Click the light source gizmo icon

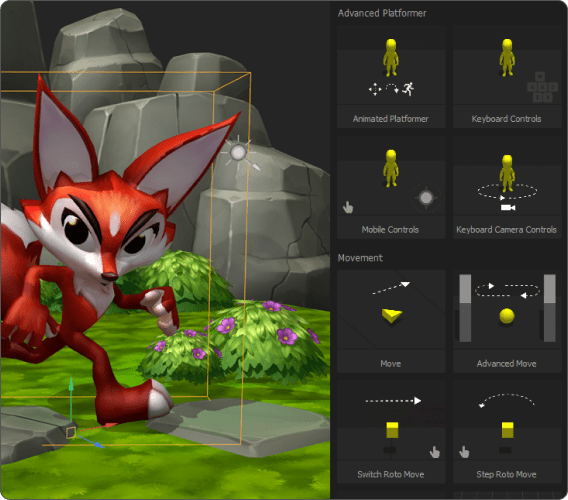(239, 153)
